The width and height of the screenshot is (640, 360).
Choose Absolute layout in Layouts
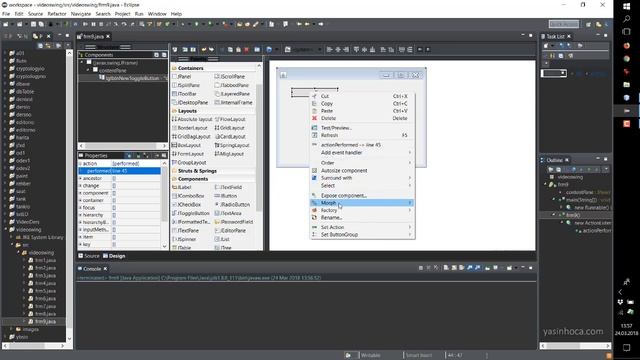pyautogui.click(x=192, y=120)
